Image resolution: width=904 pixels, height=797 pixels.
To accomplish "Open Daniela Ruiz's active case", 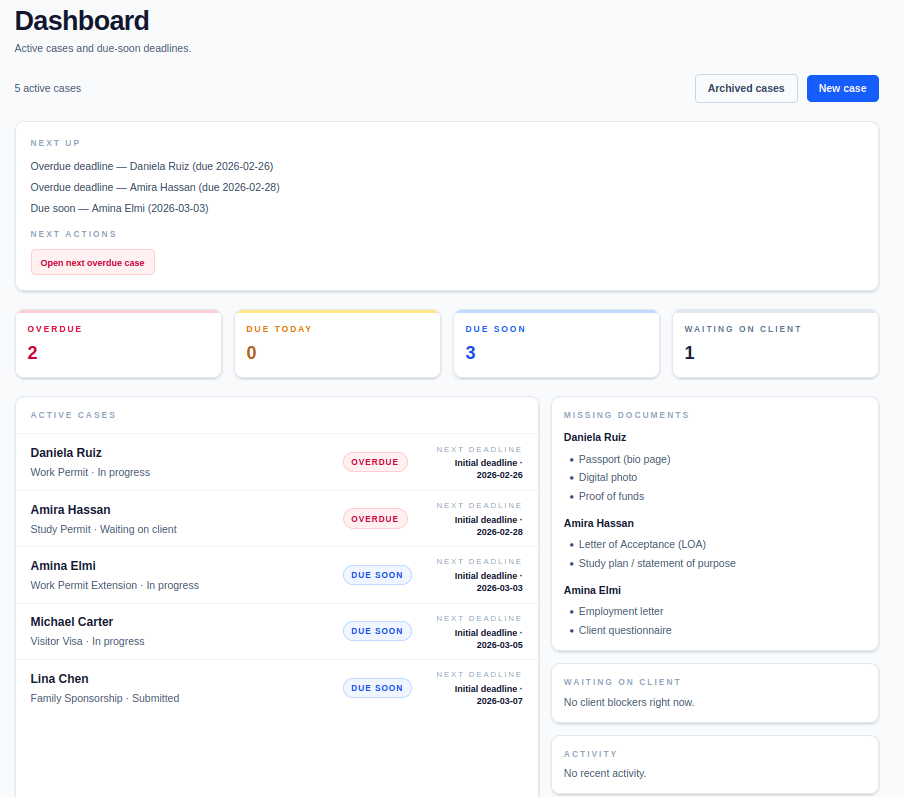I will [65, 453].
